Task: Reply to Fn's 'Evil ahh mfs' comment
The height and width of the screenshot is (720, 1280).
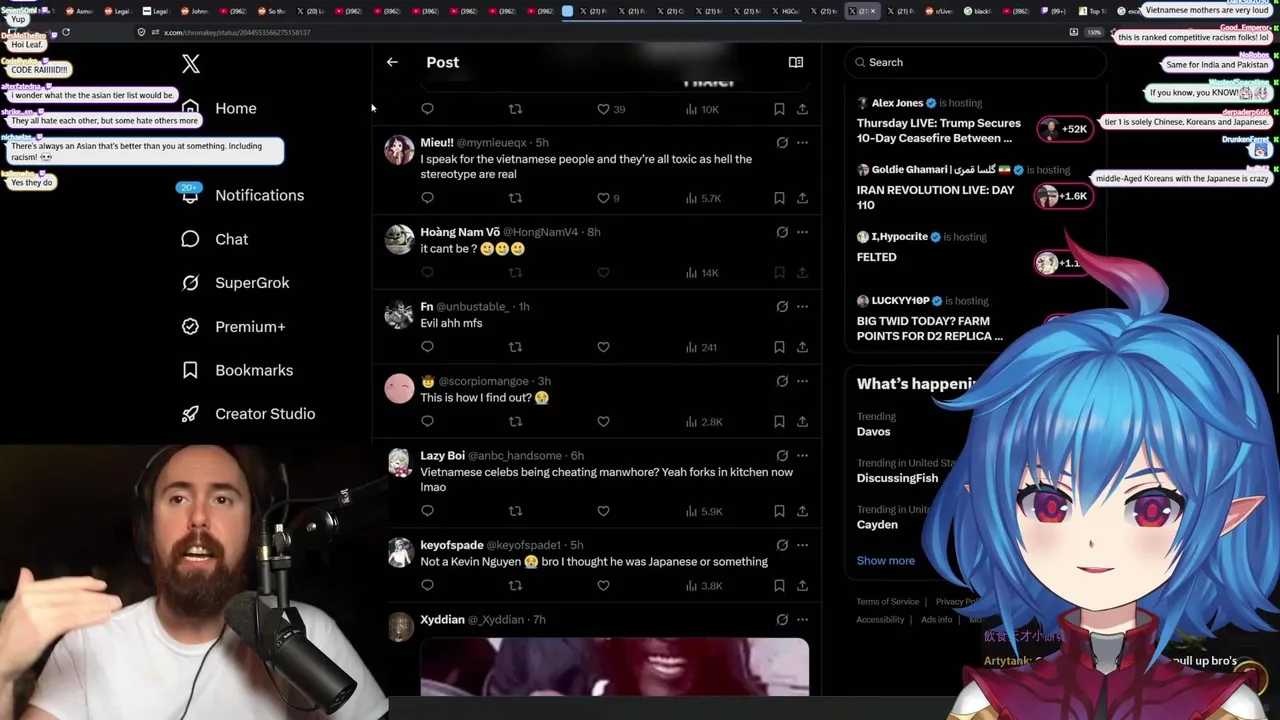Action: coord(427,347)
